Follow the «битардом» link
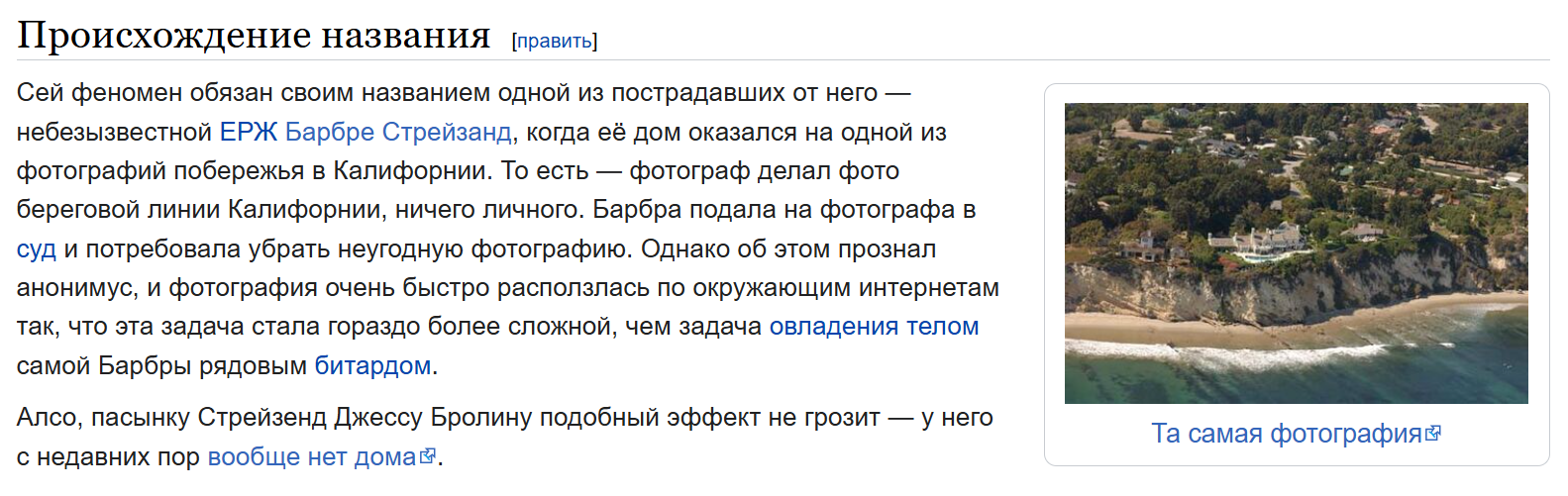Screen dimensions: 1568x496 (372, 365)
